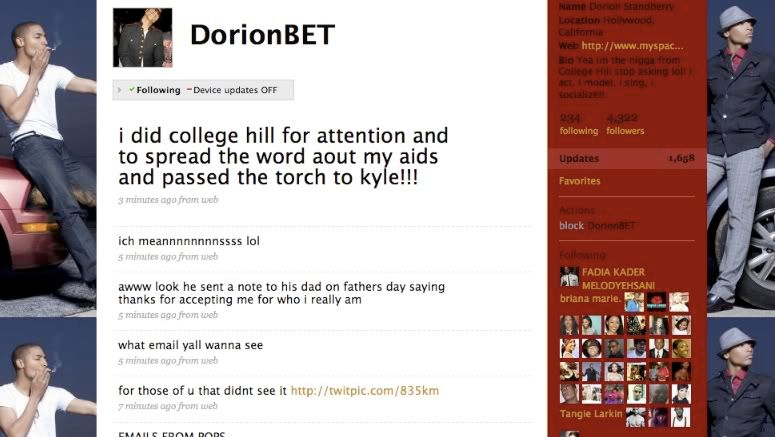Open FADIA KADER avatar icon
The height and width of the screenshot is (437, 775).
[569, 276]
